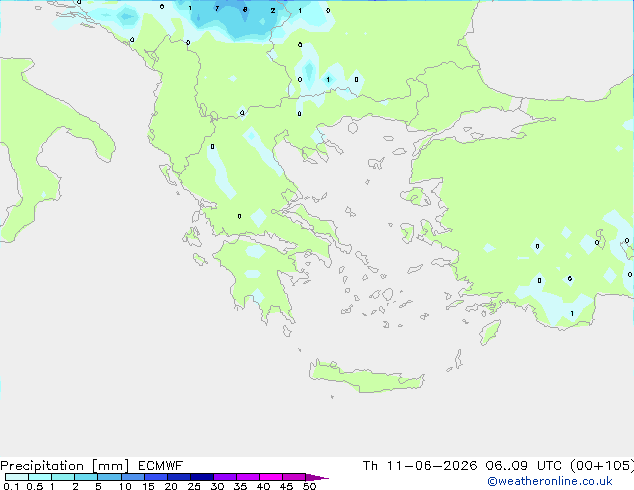Click the '7' precipitation value on map
Screen dimensions: 634x490
coord(217,8)
